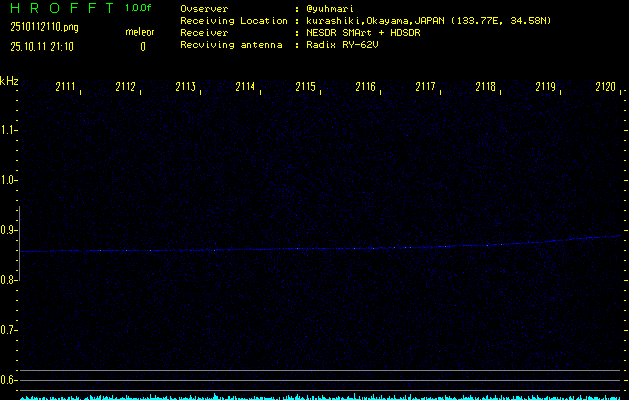Select the 2118 time tick label

(486, 87)
